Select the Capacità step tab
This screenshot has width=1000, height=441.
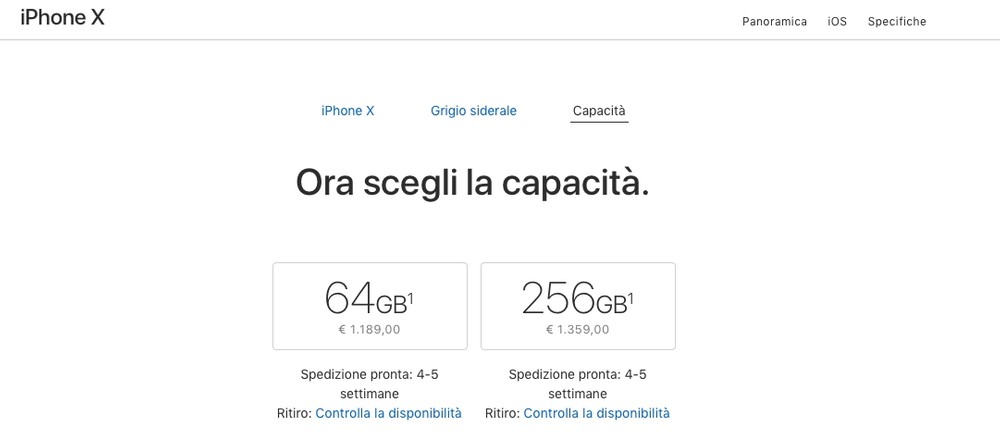[x=599, y=111]
